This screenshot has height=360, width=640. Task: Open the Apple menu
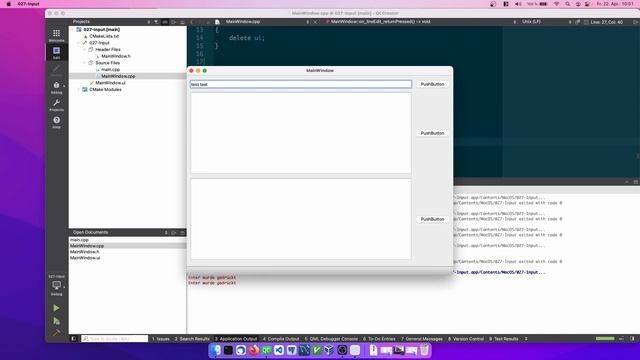(9, 4)
